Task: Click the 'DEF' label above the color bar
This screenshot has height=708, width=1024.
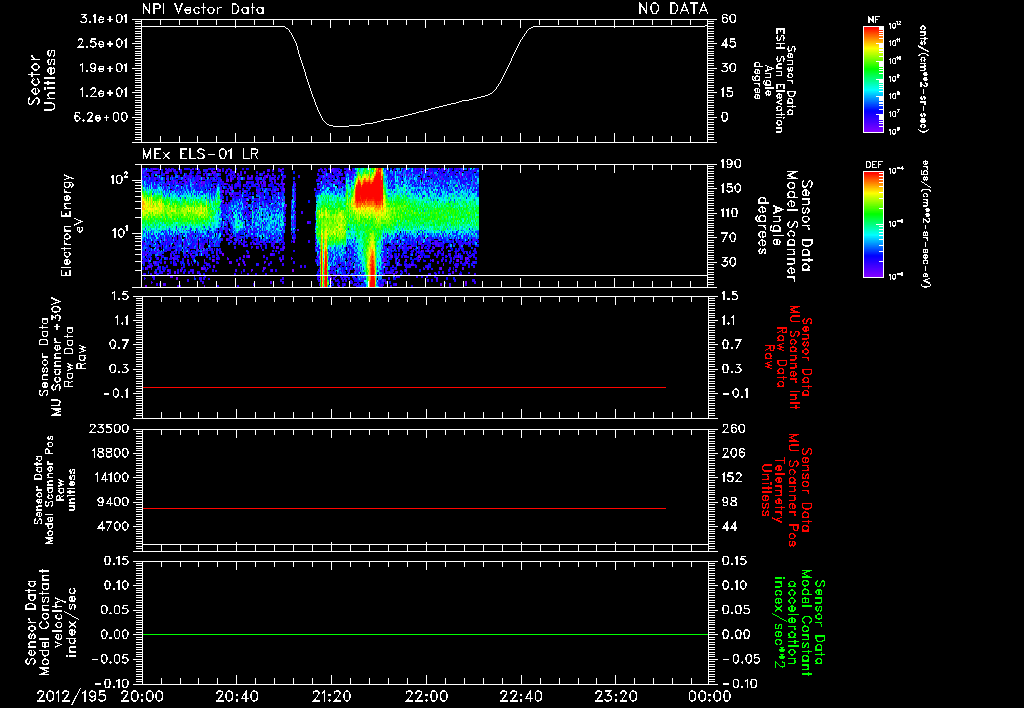Action: (873, 165)
